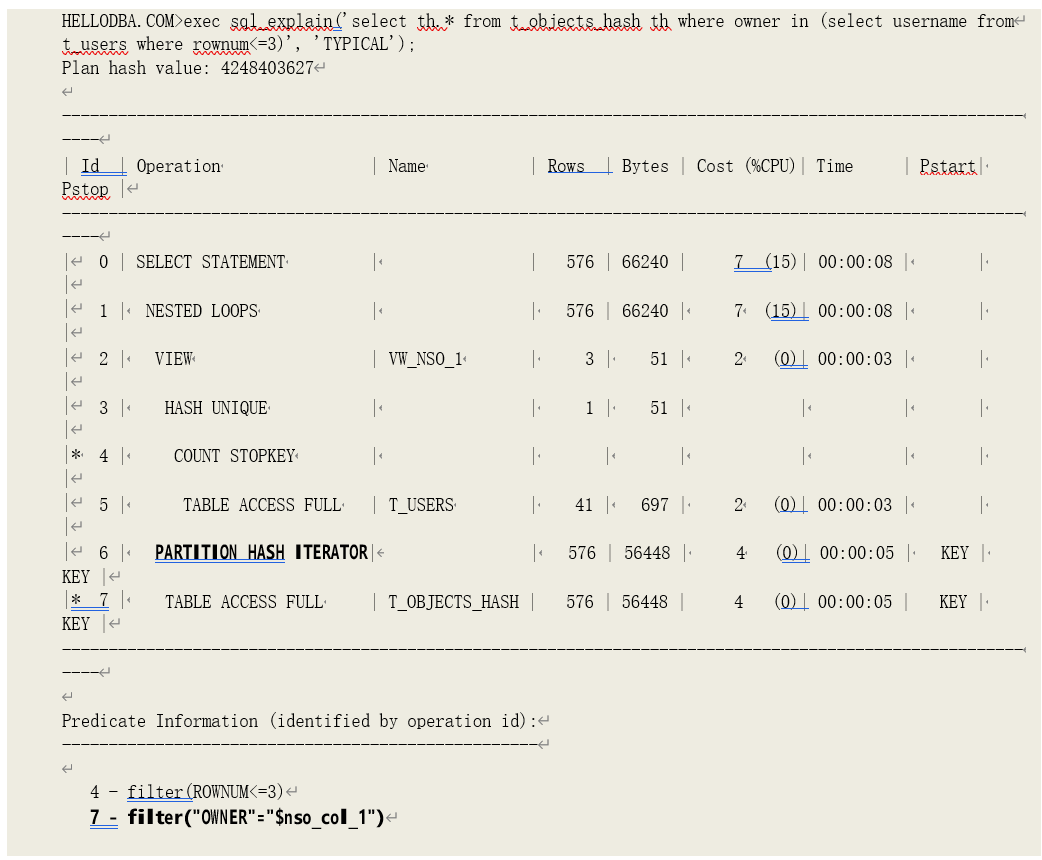Click the VW_NSO_1 view name

[425, 359]
